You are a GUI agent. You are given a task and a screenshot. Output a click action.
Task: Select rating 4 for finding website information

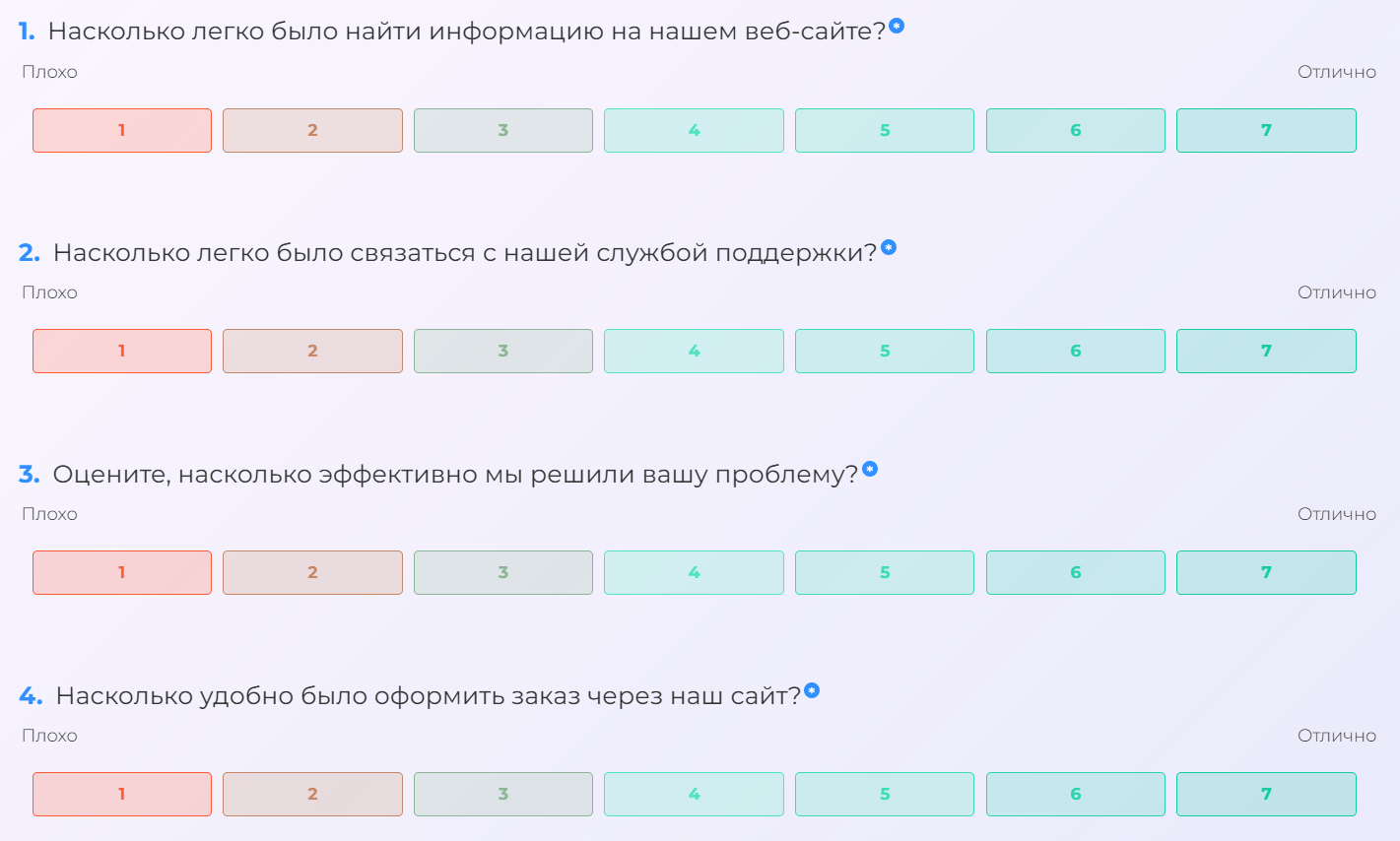[694, 130]
